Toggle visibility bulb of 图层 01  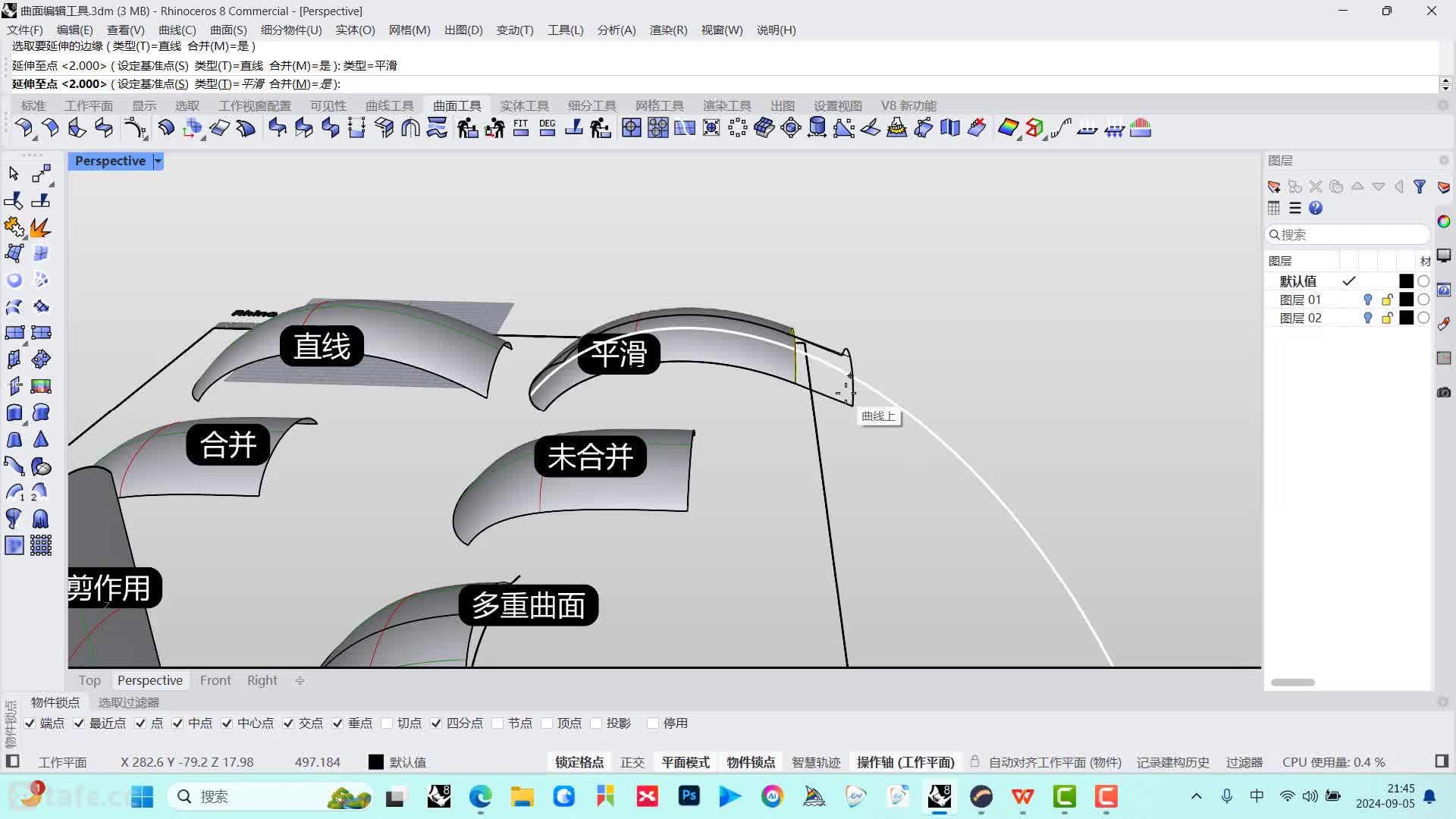pos(1367,300)
